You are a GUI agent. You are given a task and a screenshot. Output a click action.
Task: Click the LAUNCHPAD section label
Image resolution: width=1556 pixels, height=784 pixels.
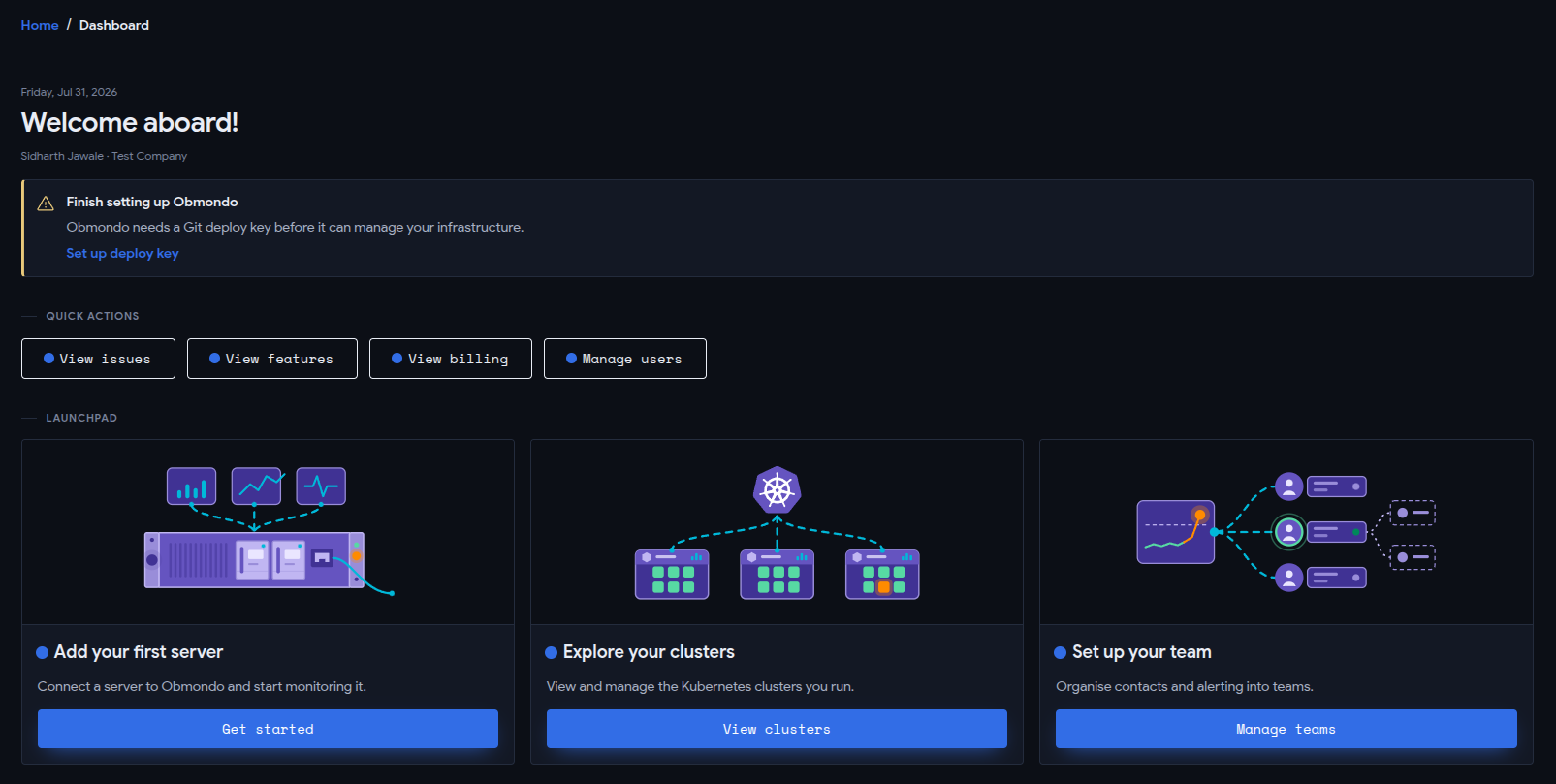81,418
